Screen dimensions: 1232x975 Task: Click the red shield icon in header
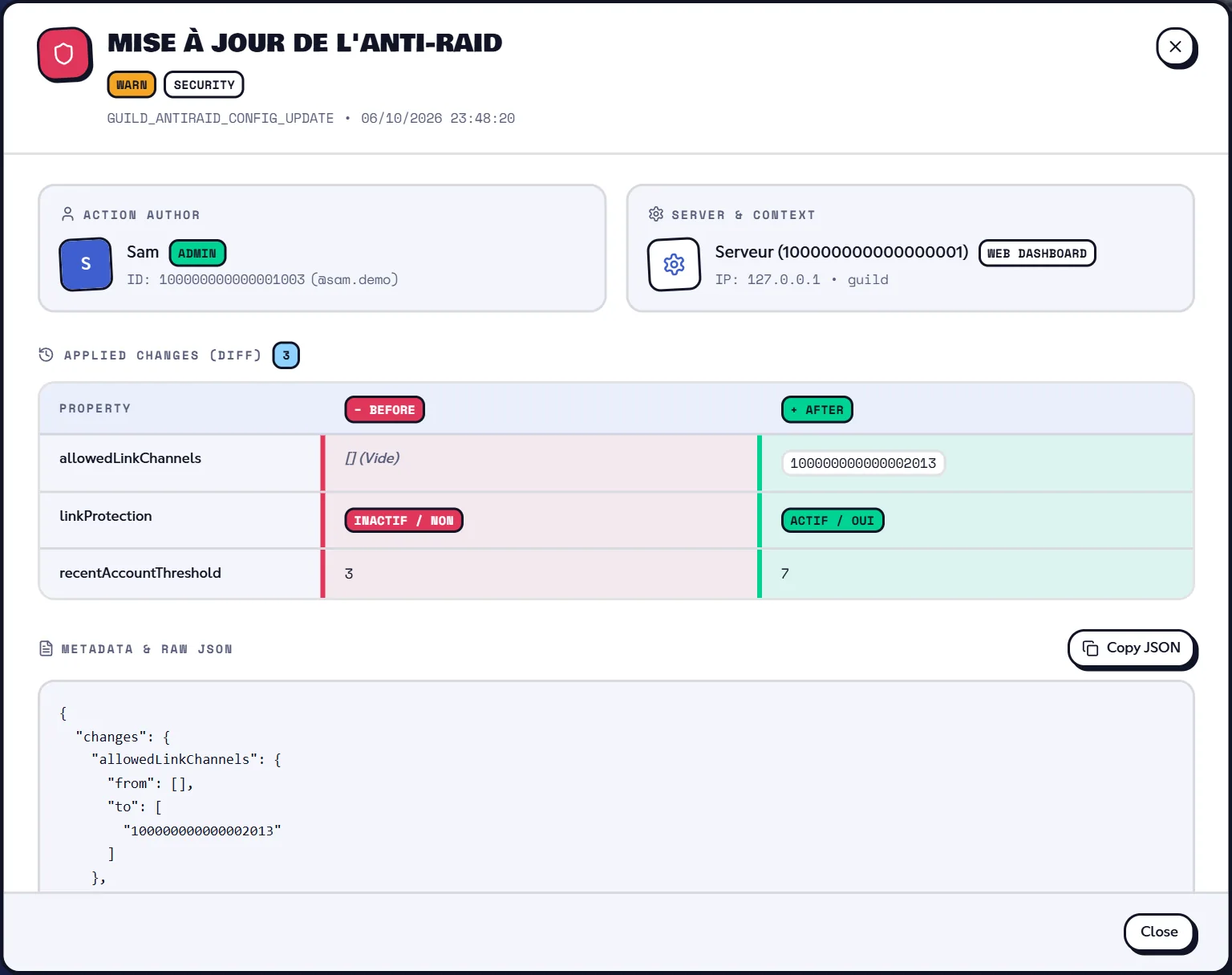click(x=64, y=55)
